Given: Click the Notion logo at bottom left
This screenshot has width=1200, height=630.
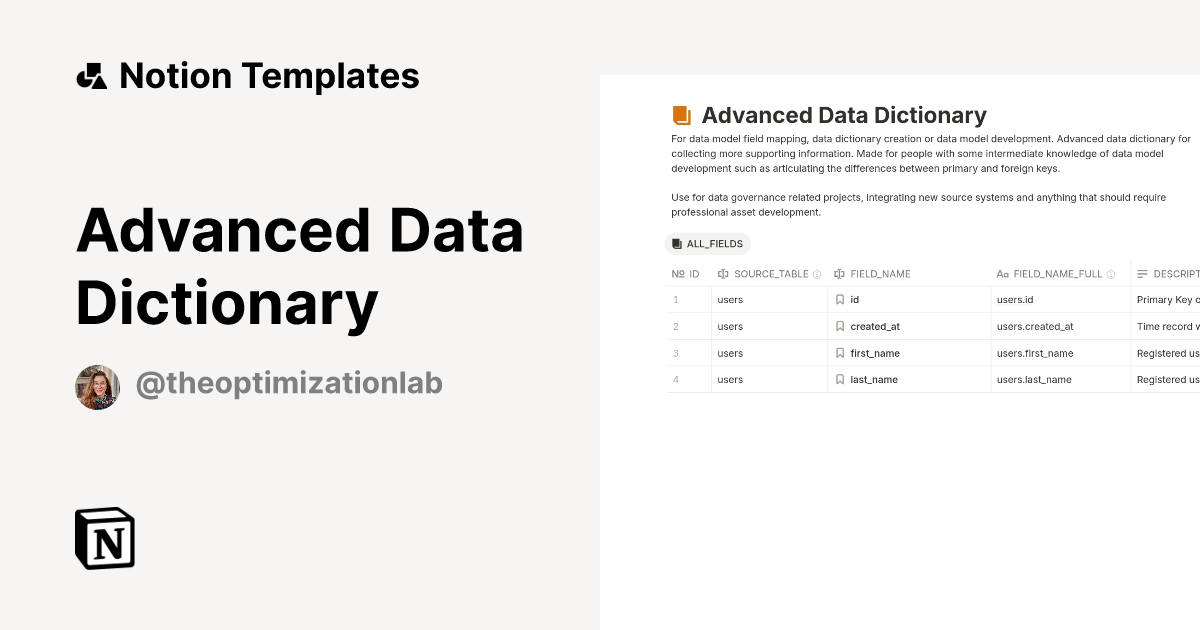Looking at the screenshot, I should 104,538.
